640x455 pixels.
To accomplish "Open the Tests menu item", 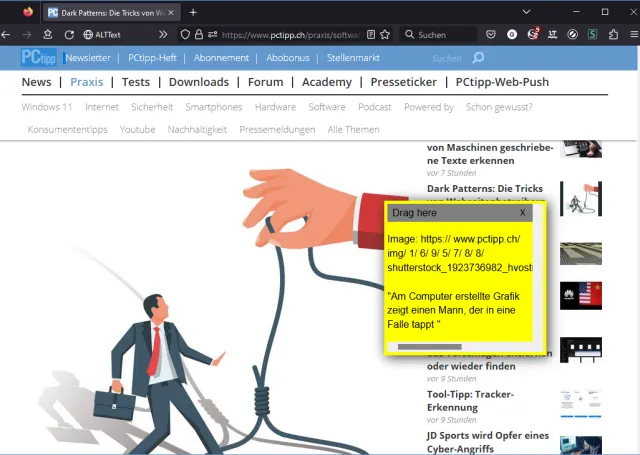I will (136, 82).
